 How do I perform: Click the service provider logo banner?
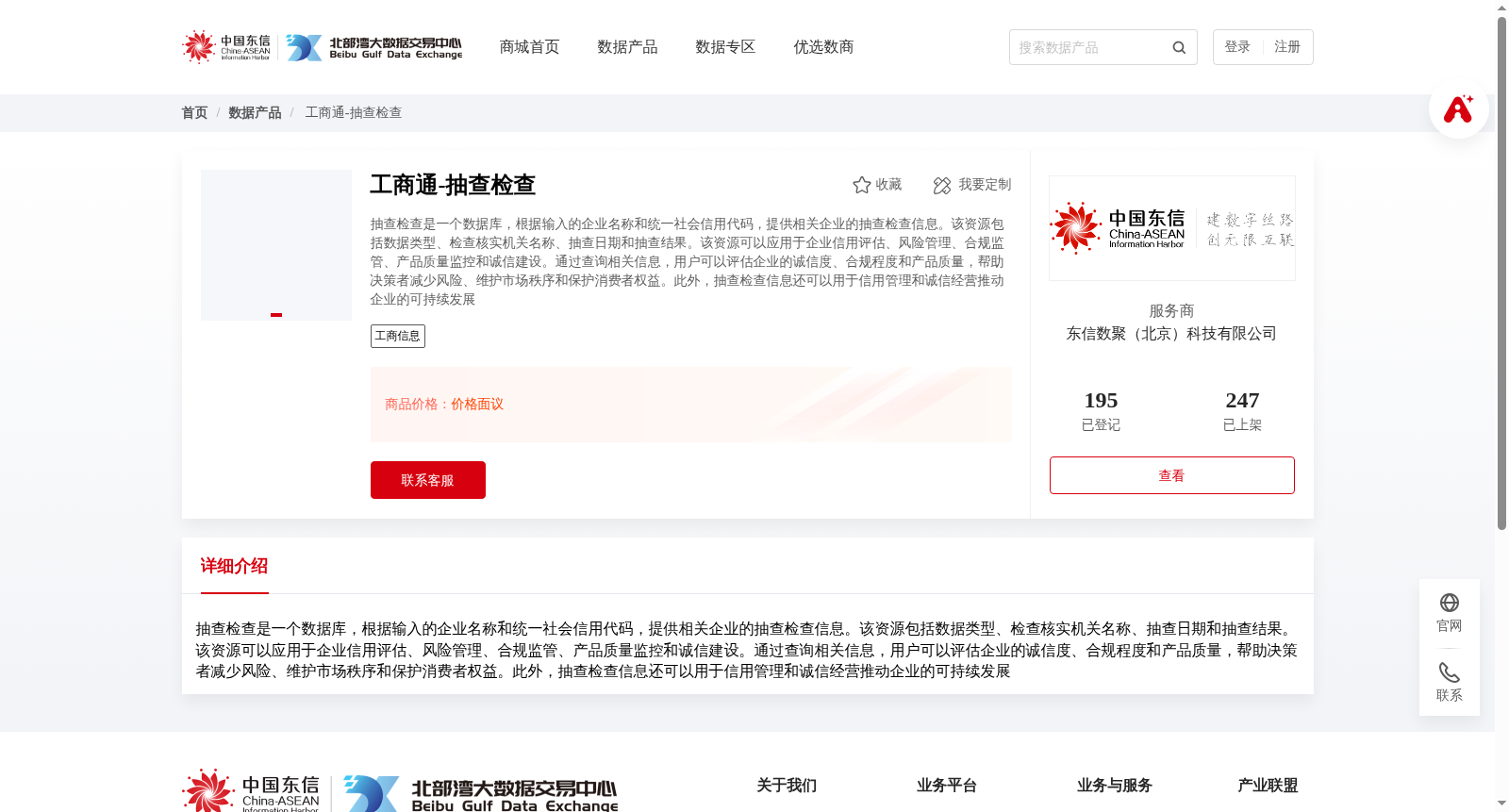pyautogui.click(x=1171, y=228)
